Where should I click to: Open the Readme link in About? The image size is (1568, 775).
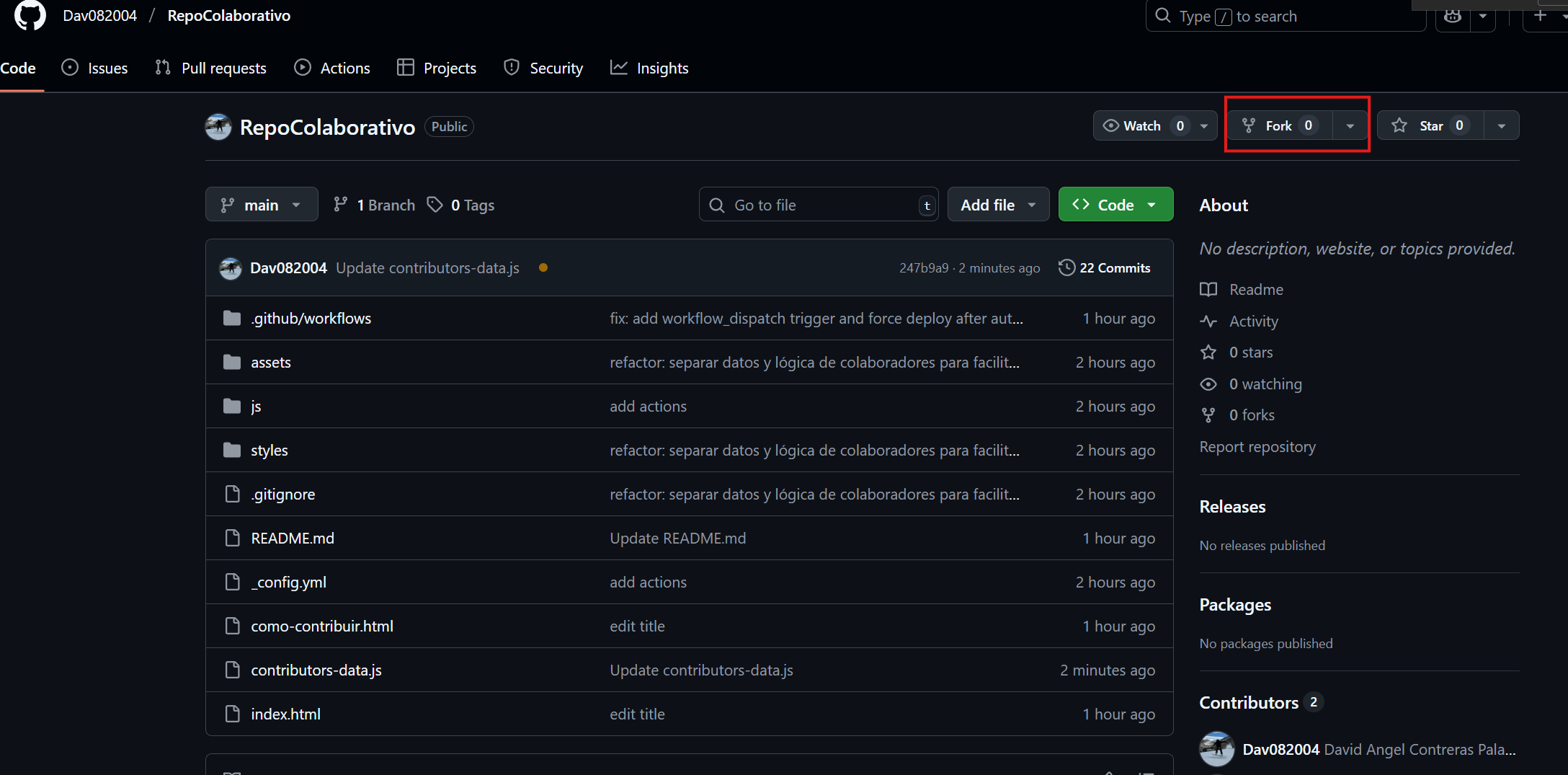(x=1242, y=290)
